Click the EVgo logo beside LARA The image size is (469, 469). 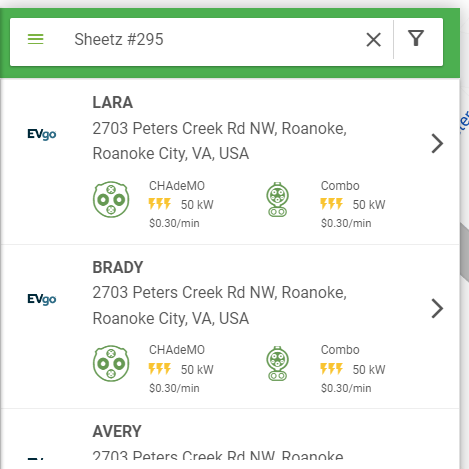42,134
